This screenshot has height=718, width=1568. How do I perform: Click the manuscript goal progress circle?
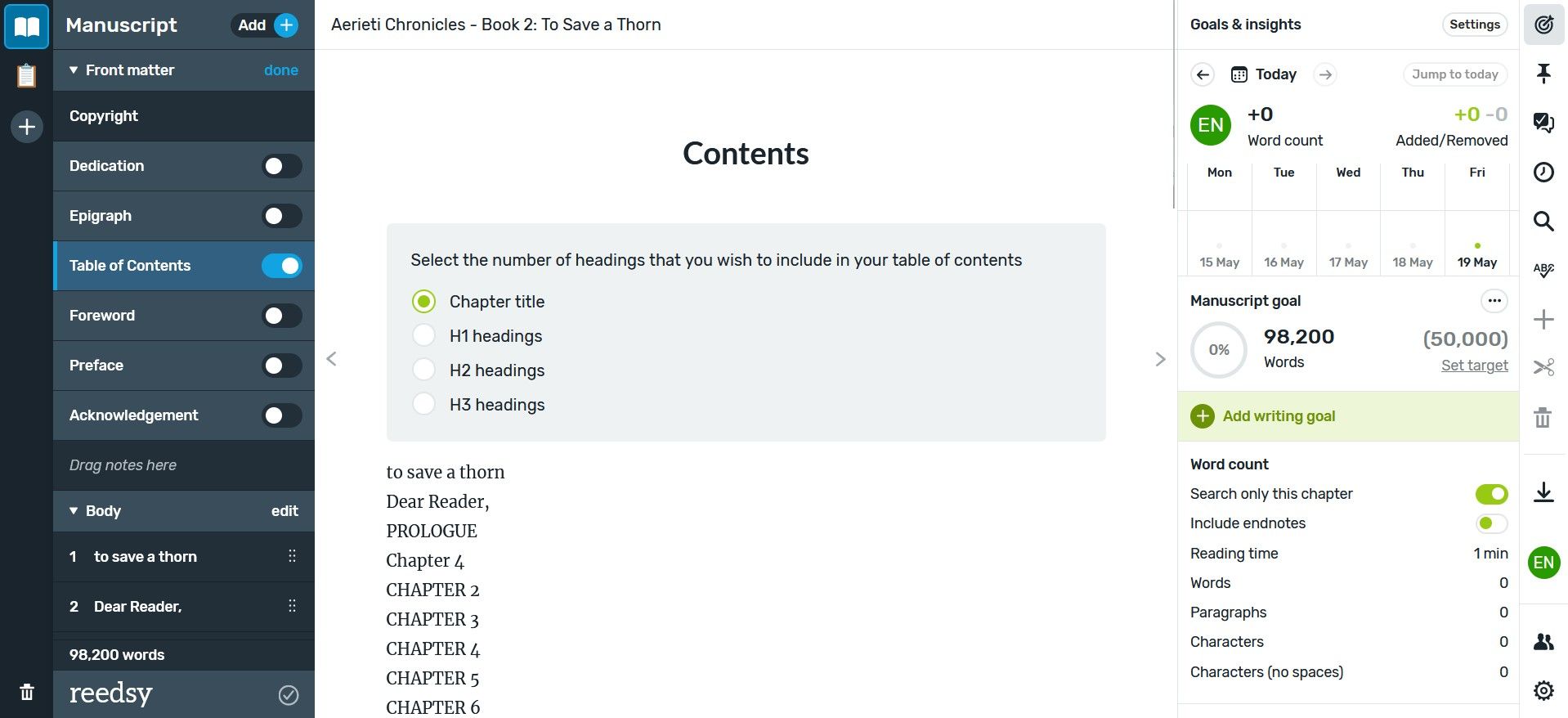click(x=1218, y=350)
